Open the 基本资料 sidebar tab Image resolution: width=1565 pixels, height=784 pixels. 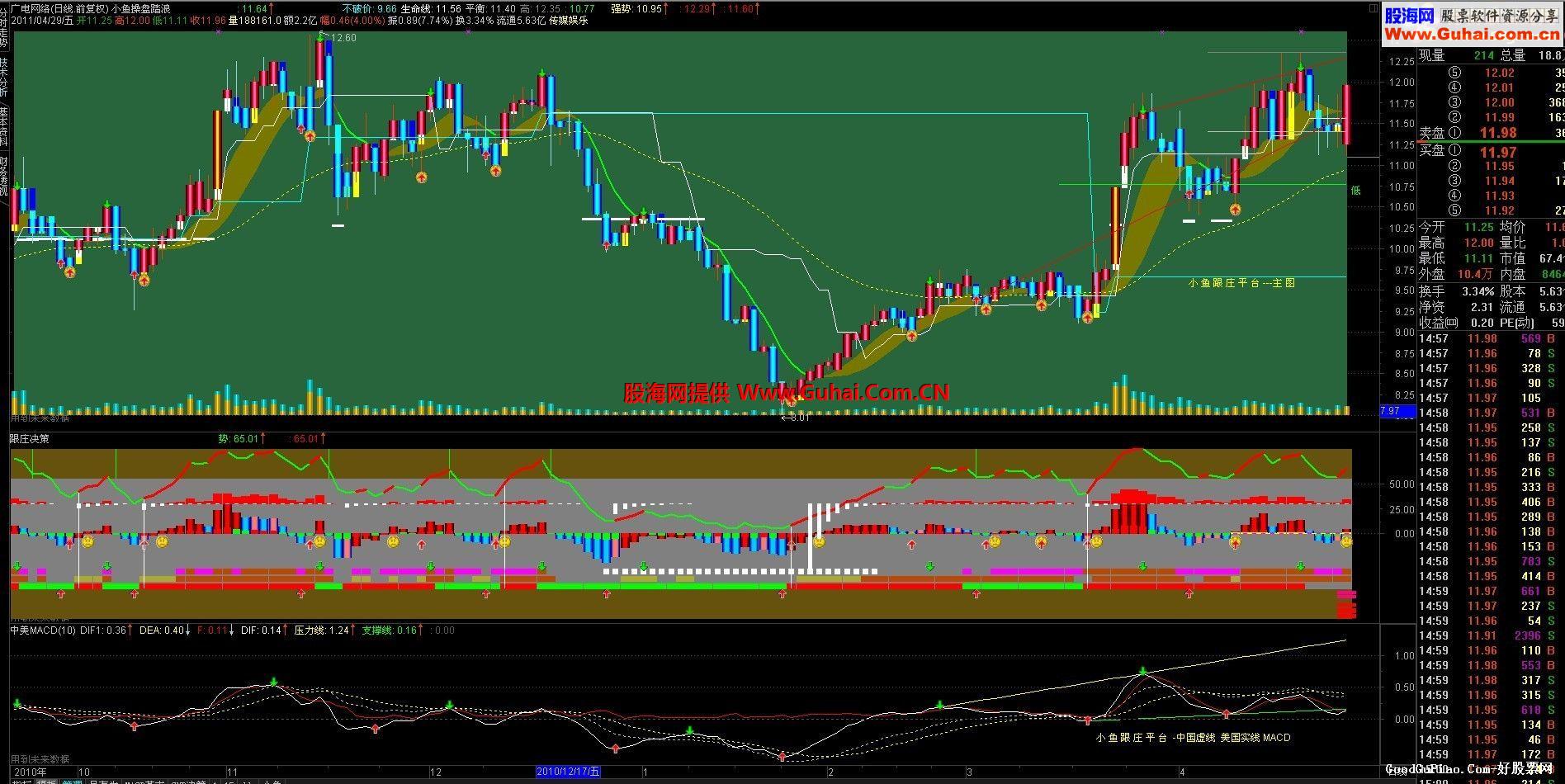pos(4,126)
